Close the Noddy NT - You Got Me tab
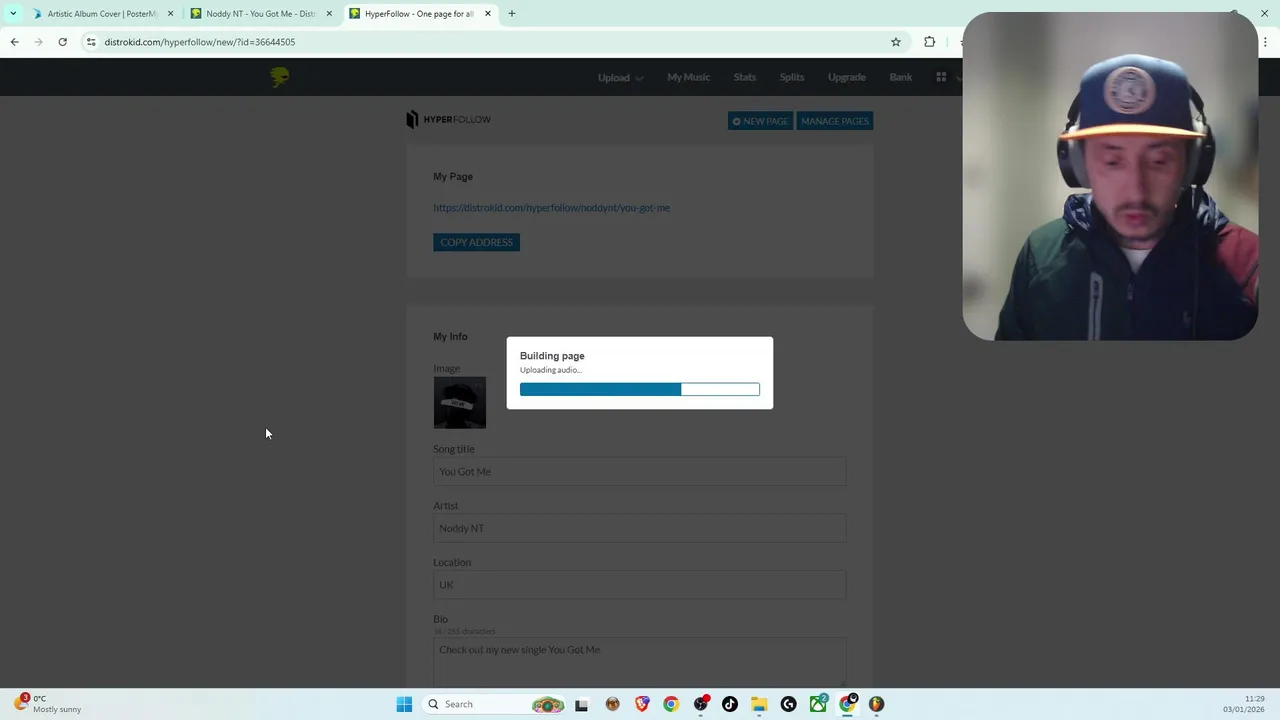This screenshot has width=1280, height=720. tap(329, 14)
